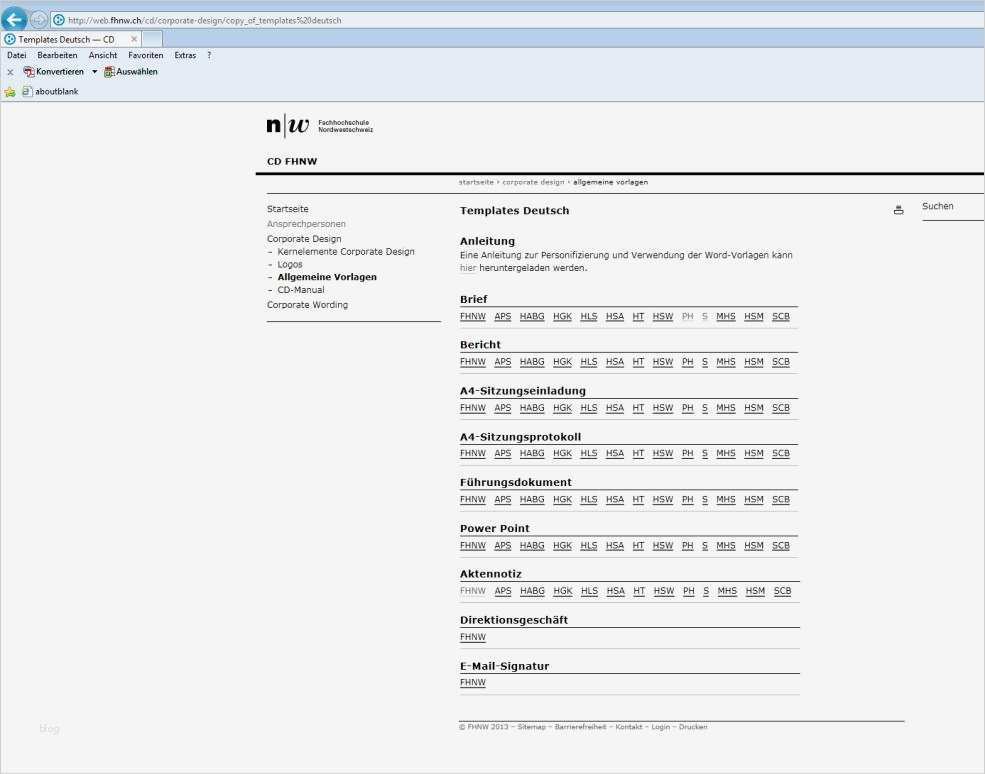The width and height of the screenshot is (985, 774).
Task: Open the Extras menu
Action: pyautogui.click(x=185, y=55)
